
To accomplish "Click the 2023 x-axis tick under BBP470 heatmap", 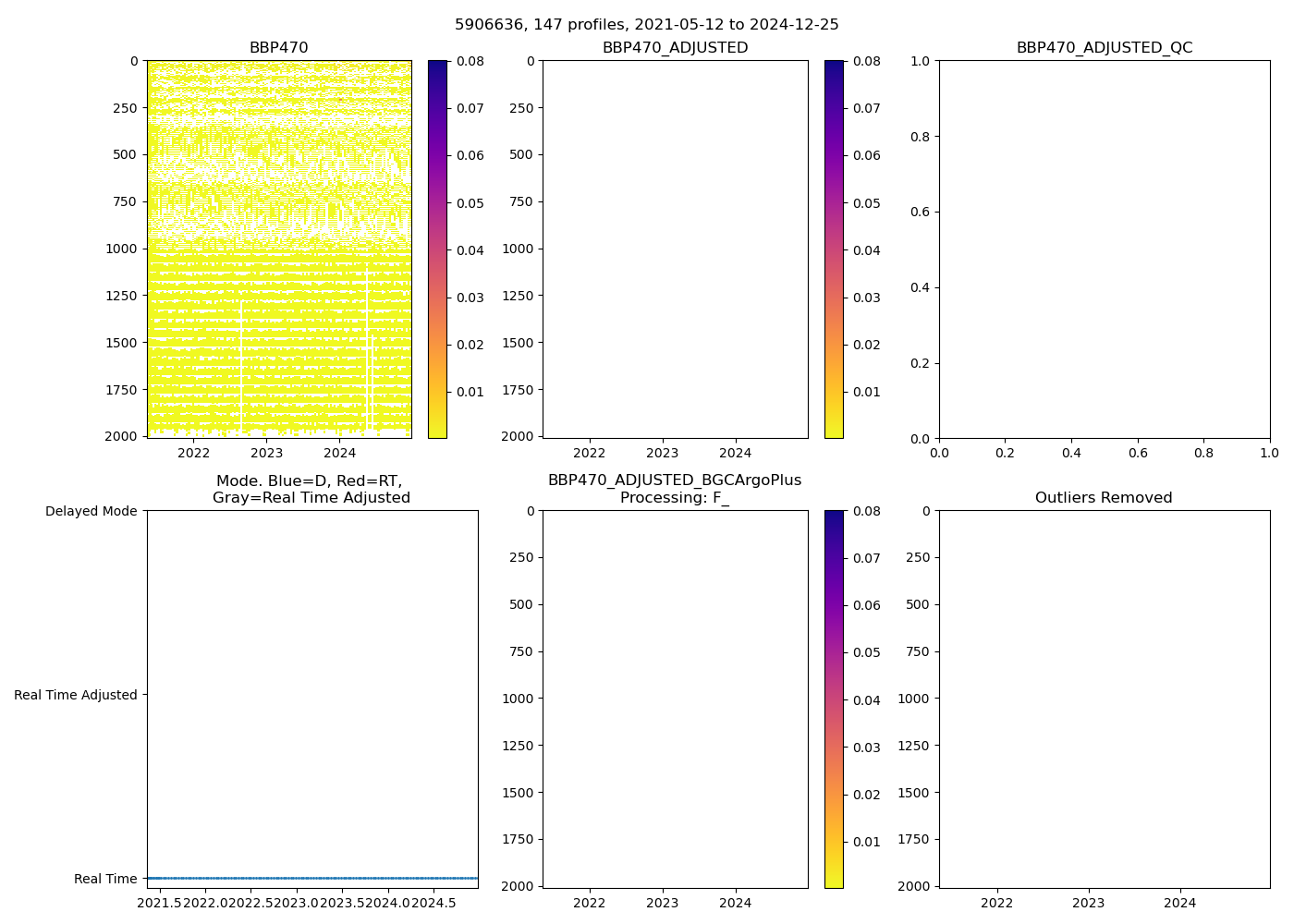I will [266, 453].
